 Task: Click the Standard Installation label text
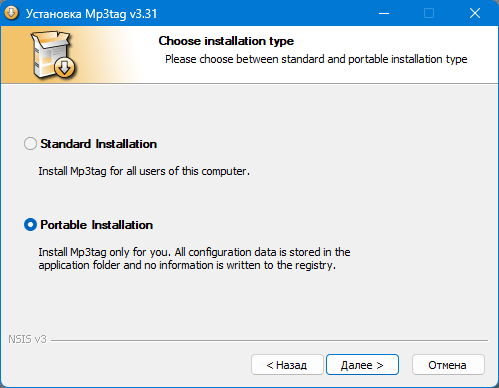(x=99, y=144)
